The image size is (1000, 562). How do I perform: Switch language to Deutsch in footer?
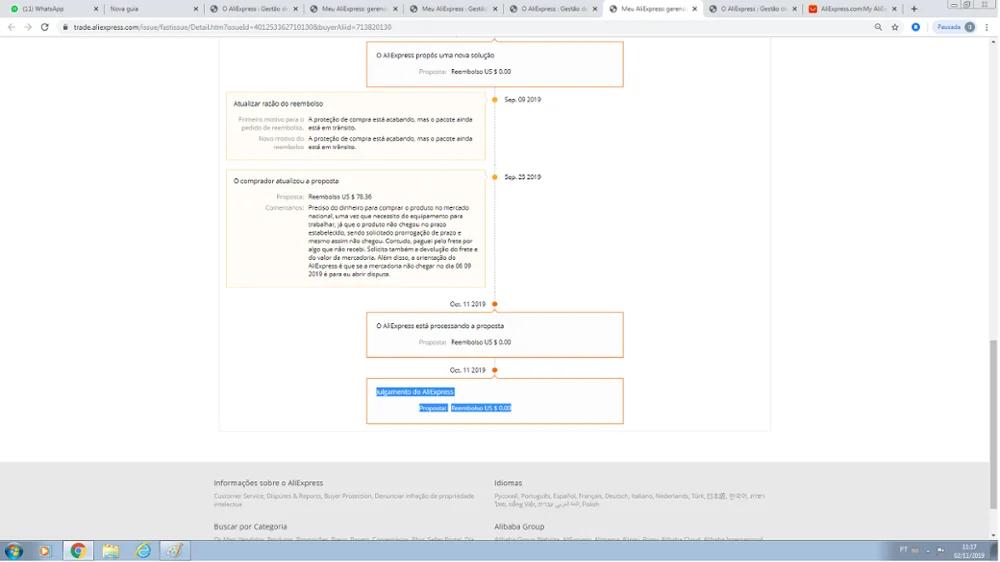pos(616,496)
